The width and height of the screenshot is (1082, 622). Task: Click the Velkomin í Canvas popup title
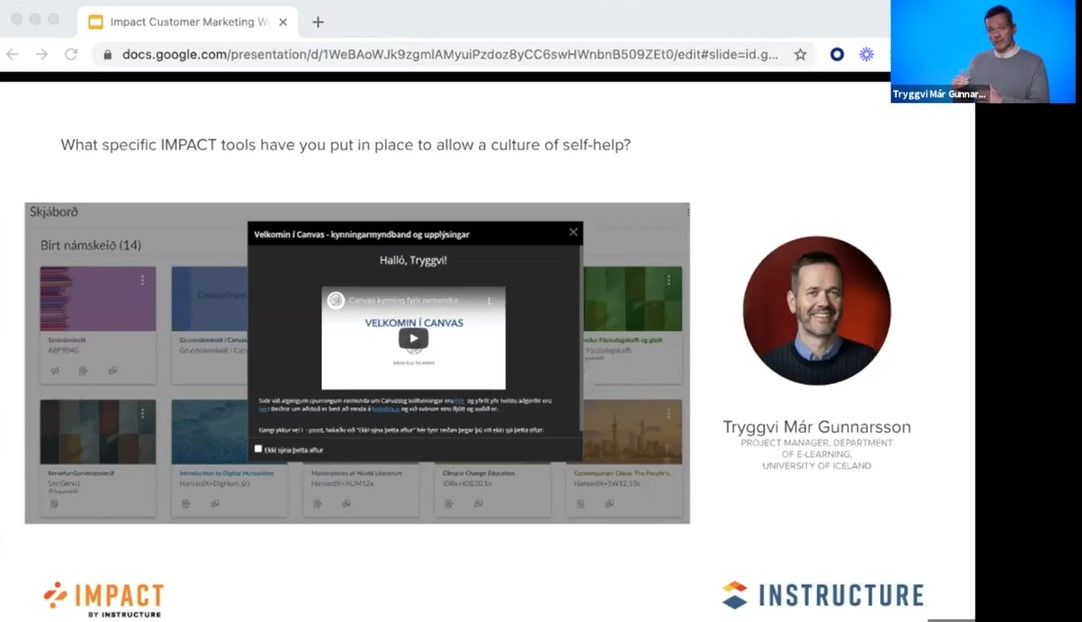(362, 235)
